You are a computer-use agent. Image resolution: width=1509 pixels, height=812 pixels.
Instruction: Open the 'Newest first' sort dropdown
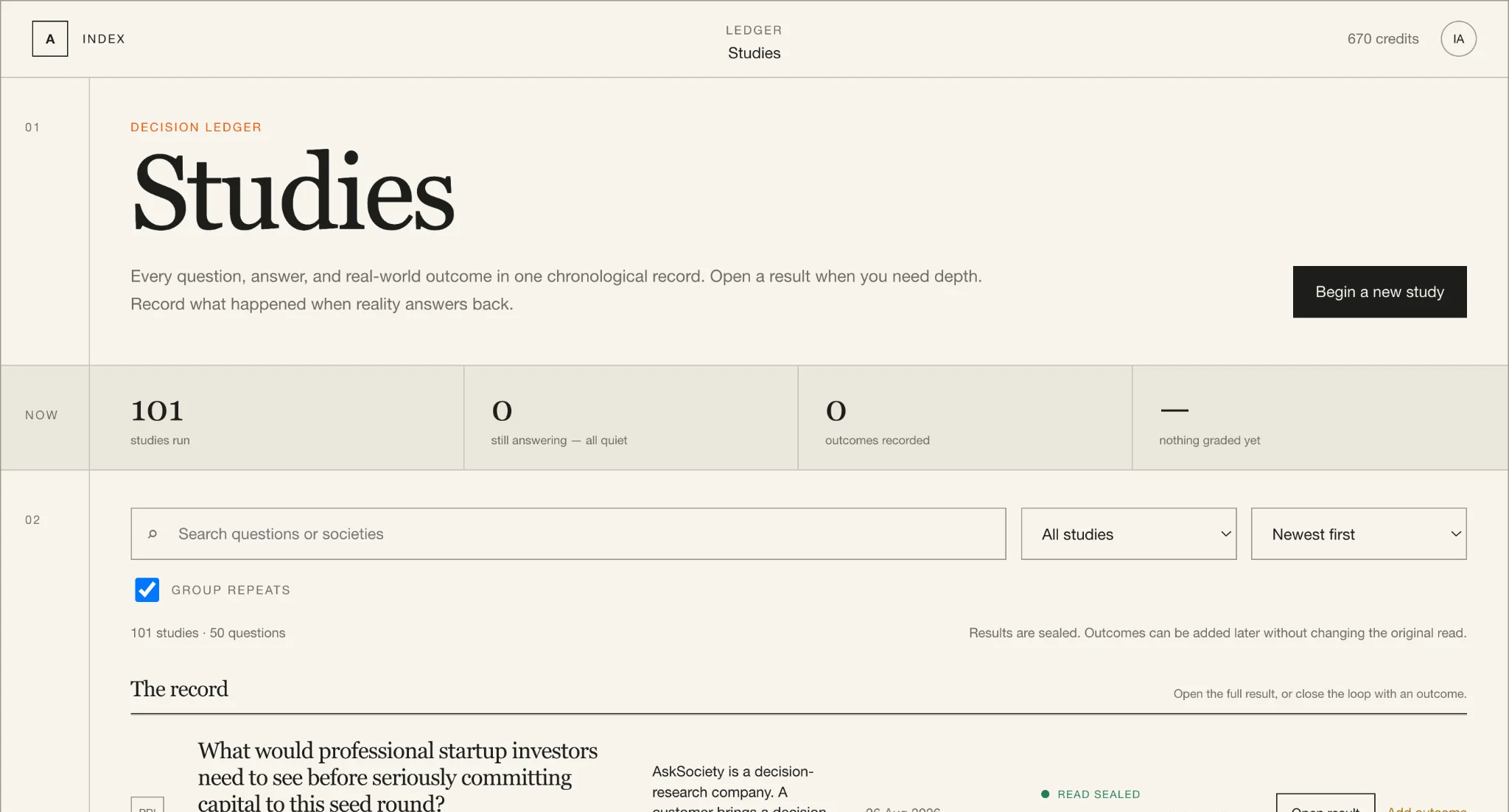[1359, 533]
